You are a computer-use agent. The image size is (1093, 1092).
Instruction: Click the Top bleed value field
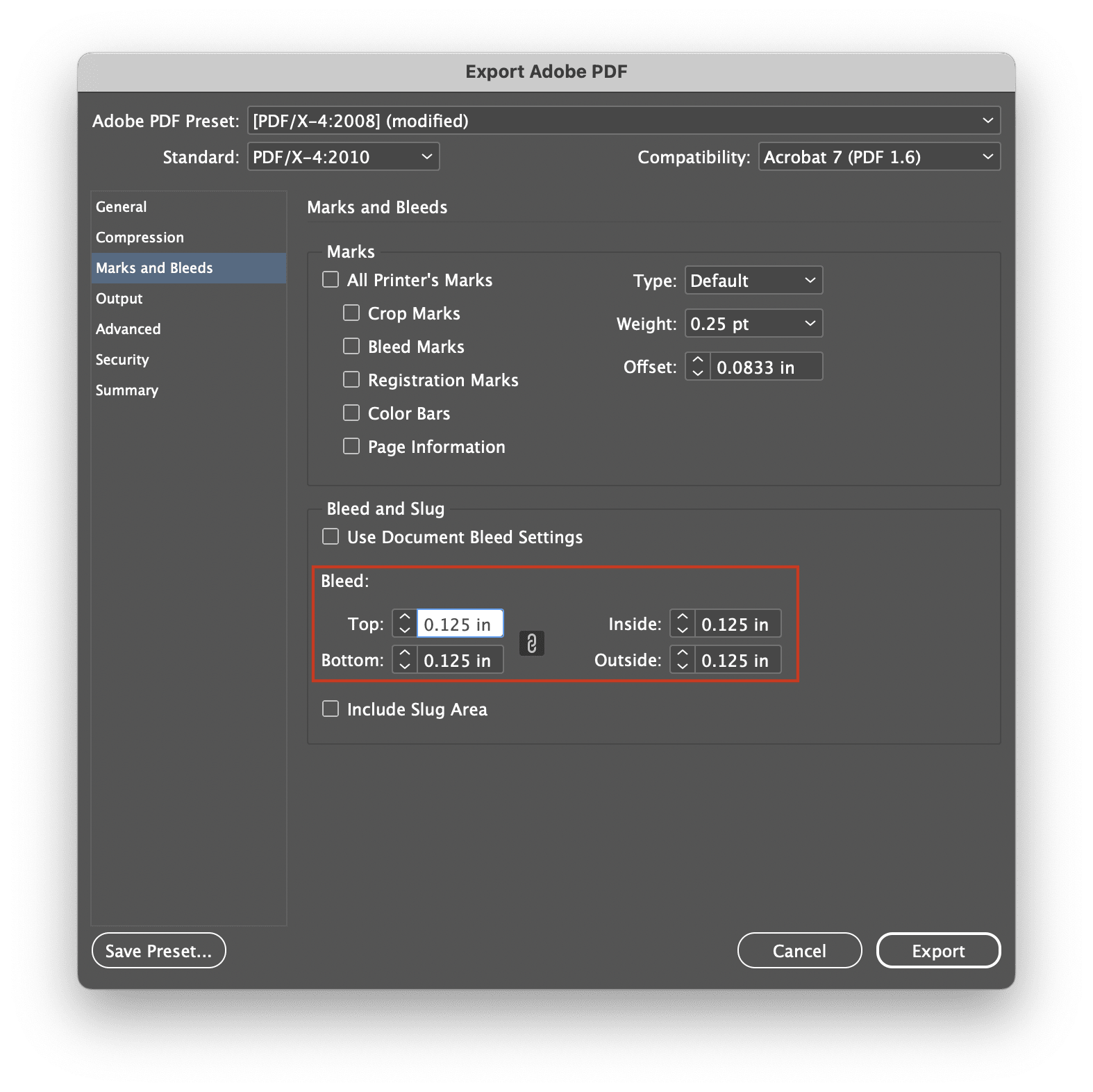point(460,623)
